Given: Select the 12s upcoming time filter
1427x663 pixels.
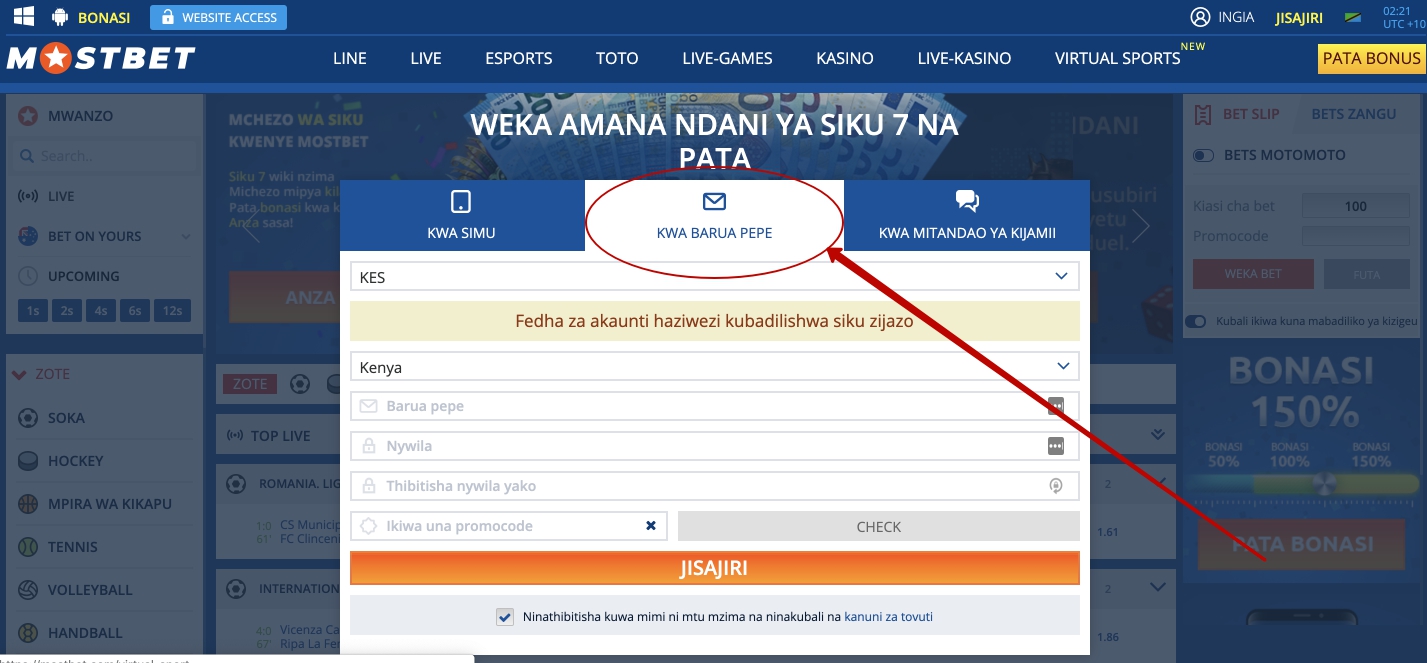Looking at the screenshot, I should pyautogui.click(x=172, y=311).
